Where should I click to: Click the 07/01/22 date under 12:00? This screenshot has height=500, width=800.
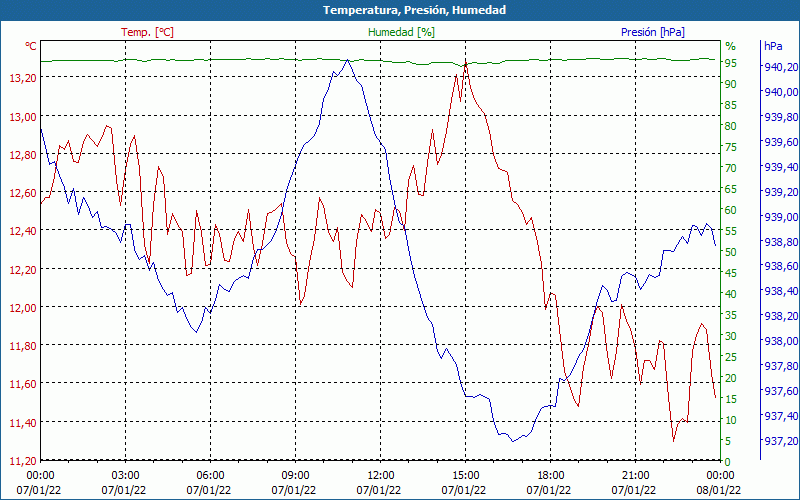tap(379, 490)
